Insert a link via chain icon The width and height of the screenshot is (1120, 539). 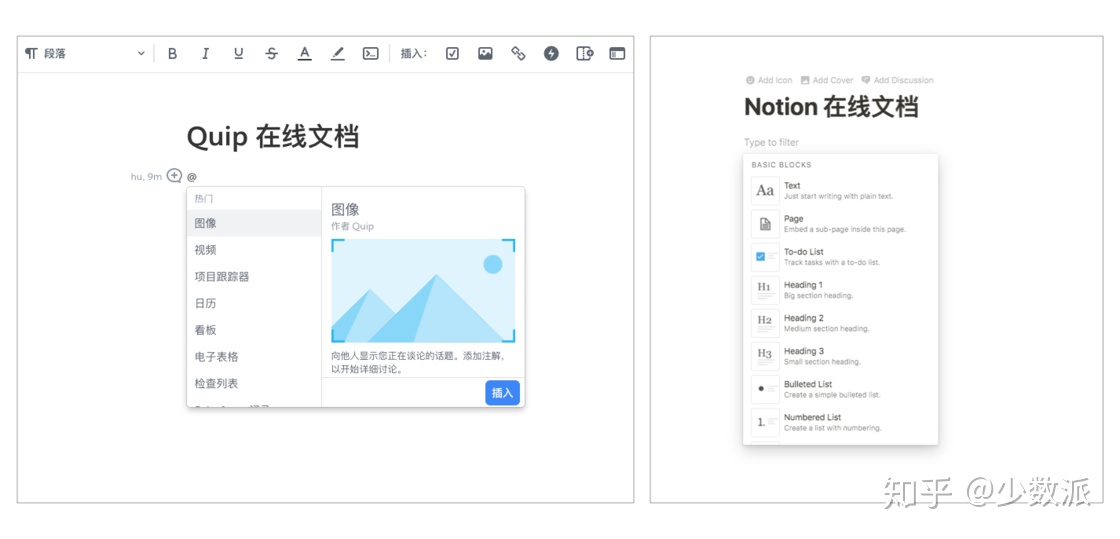[519, 54]
